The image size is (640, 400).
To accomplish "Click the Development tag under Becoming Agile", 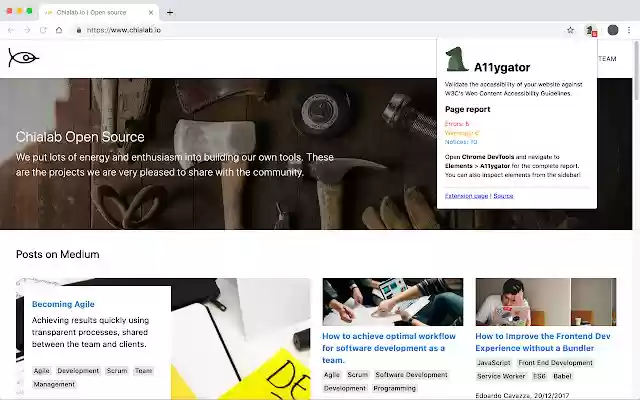I will [x=78, y=371].
